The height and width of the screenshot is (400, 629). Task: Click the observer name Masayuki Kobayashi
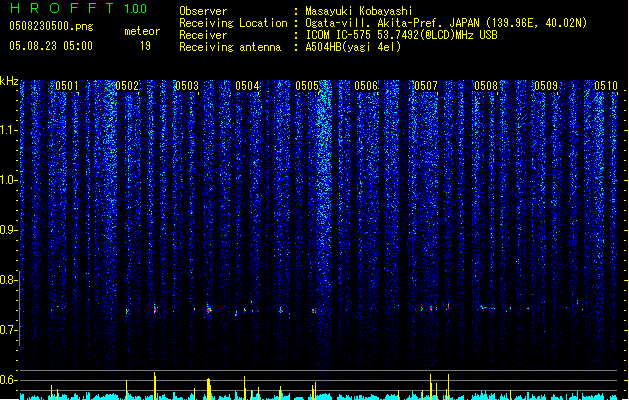359,11
